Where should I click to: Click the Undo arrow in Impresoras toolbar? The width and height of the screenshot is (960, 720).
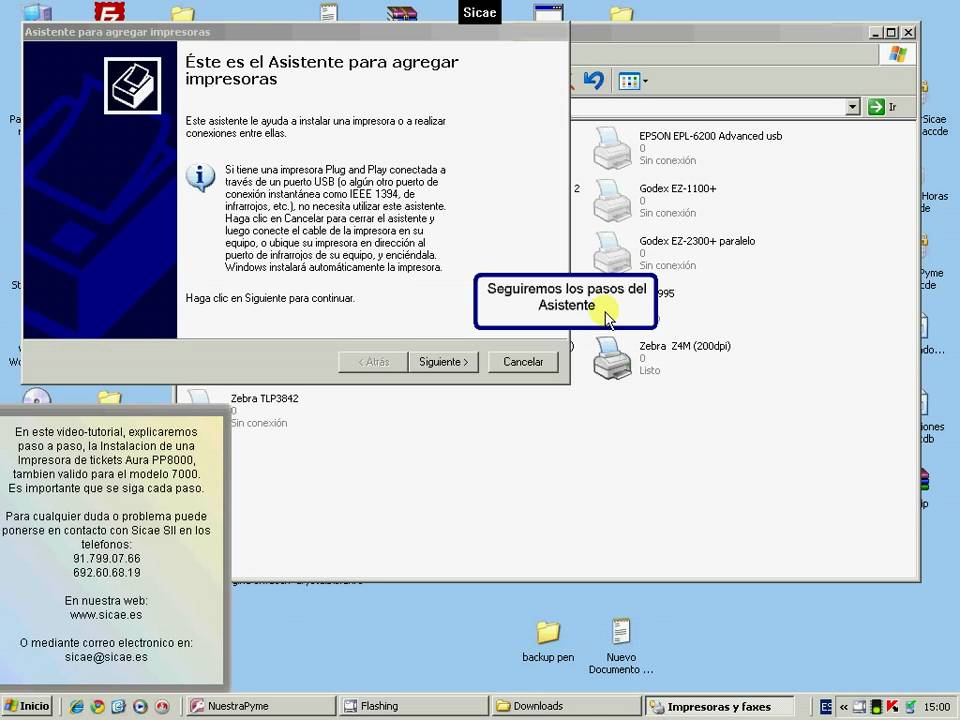point(593,80)
